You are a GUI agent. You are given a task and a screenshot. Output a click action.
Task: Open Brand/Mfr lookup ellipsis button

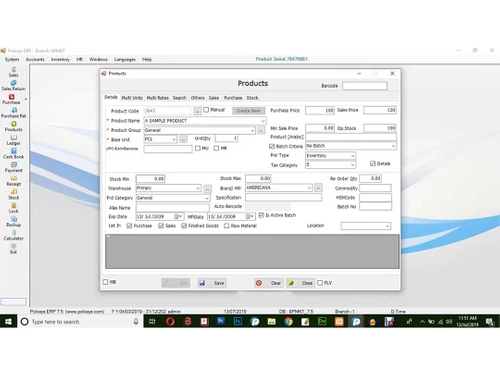pyautogui.click(x=318, y=188)
